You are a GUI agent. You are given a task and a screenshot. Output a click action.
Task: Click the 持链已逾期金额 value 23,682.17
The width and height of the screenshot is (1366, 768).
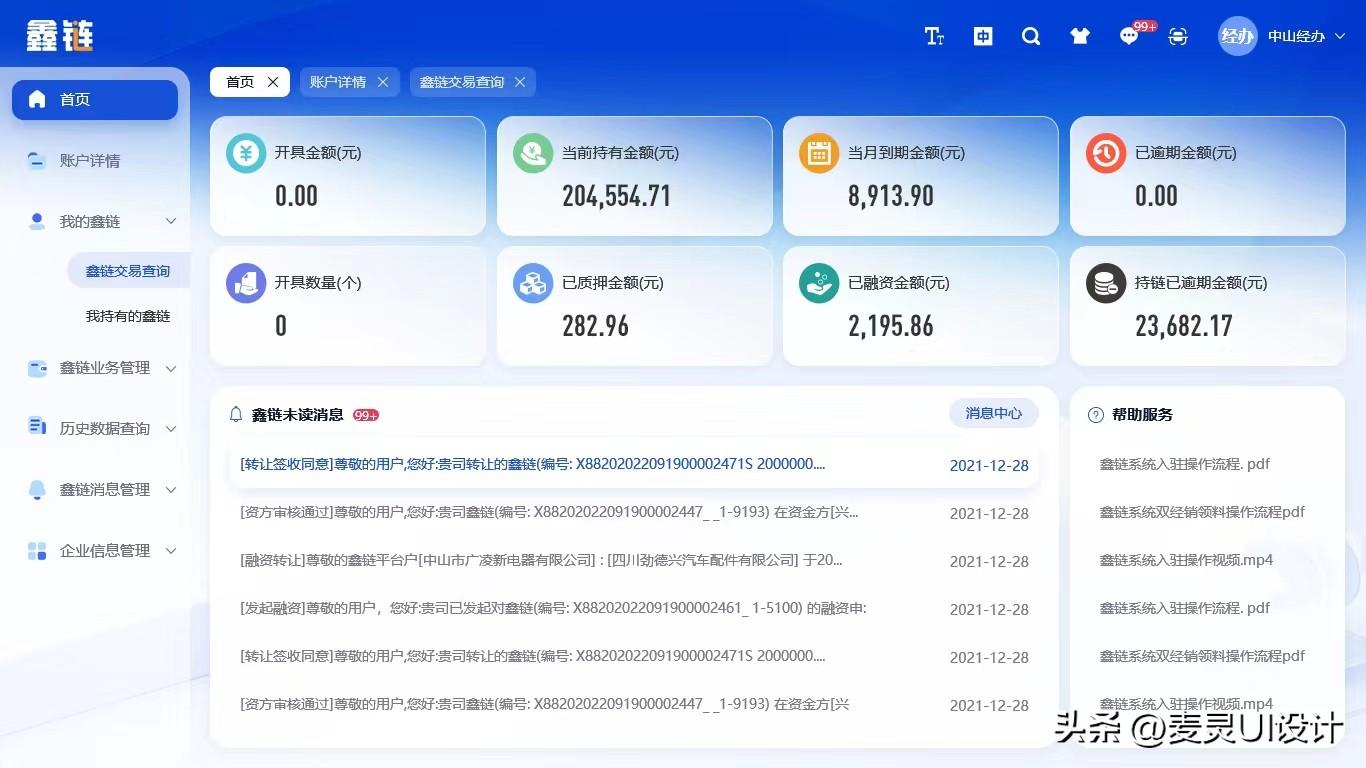[x=1184, y=325]
